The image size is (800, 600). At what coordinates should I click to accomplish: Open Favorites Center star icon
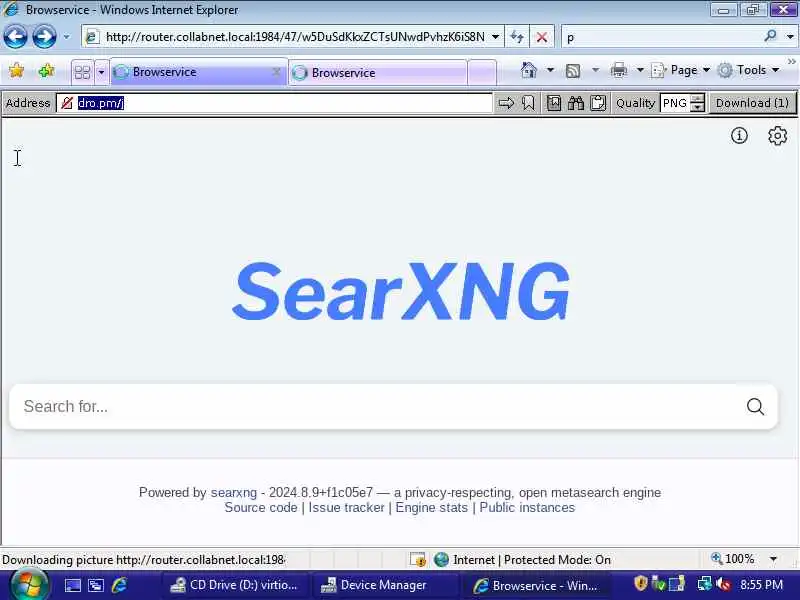click(x=17, y=70)
